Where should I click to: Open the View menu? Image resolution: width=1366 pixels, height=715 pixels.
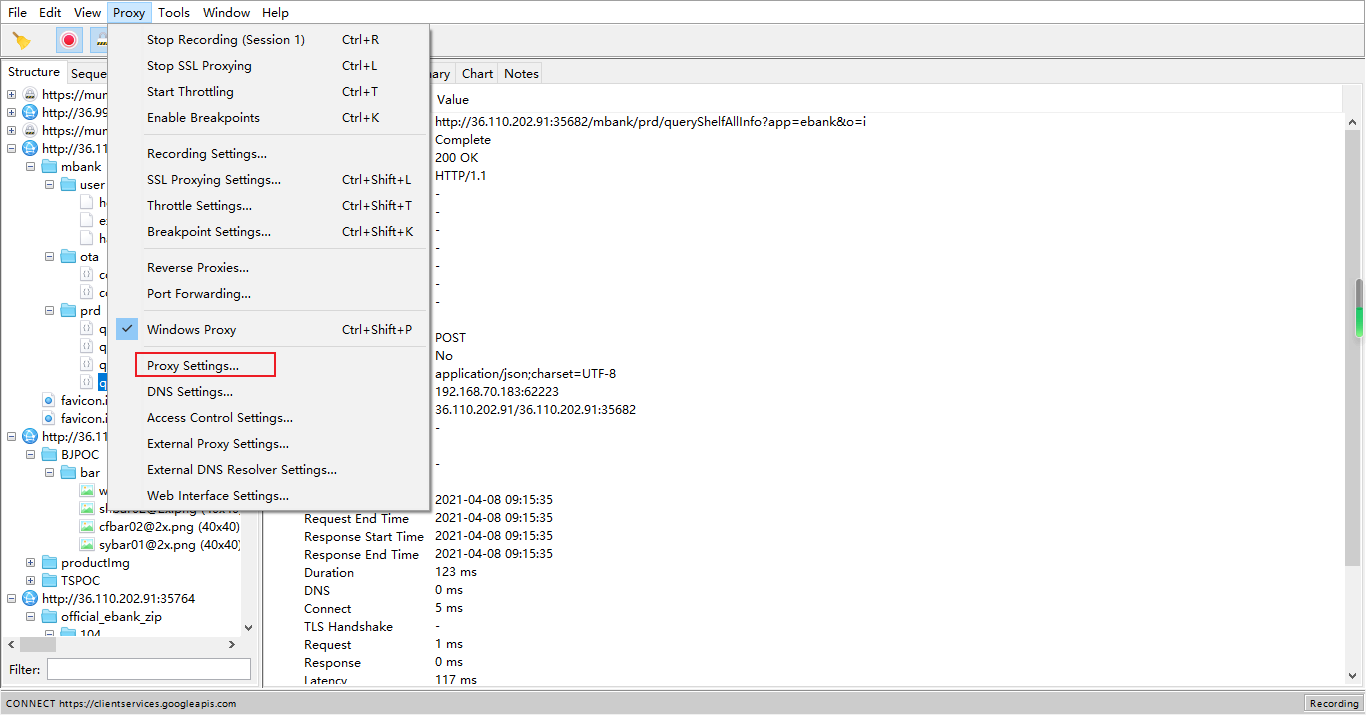88,13
